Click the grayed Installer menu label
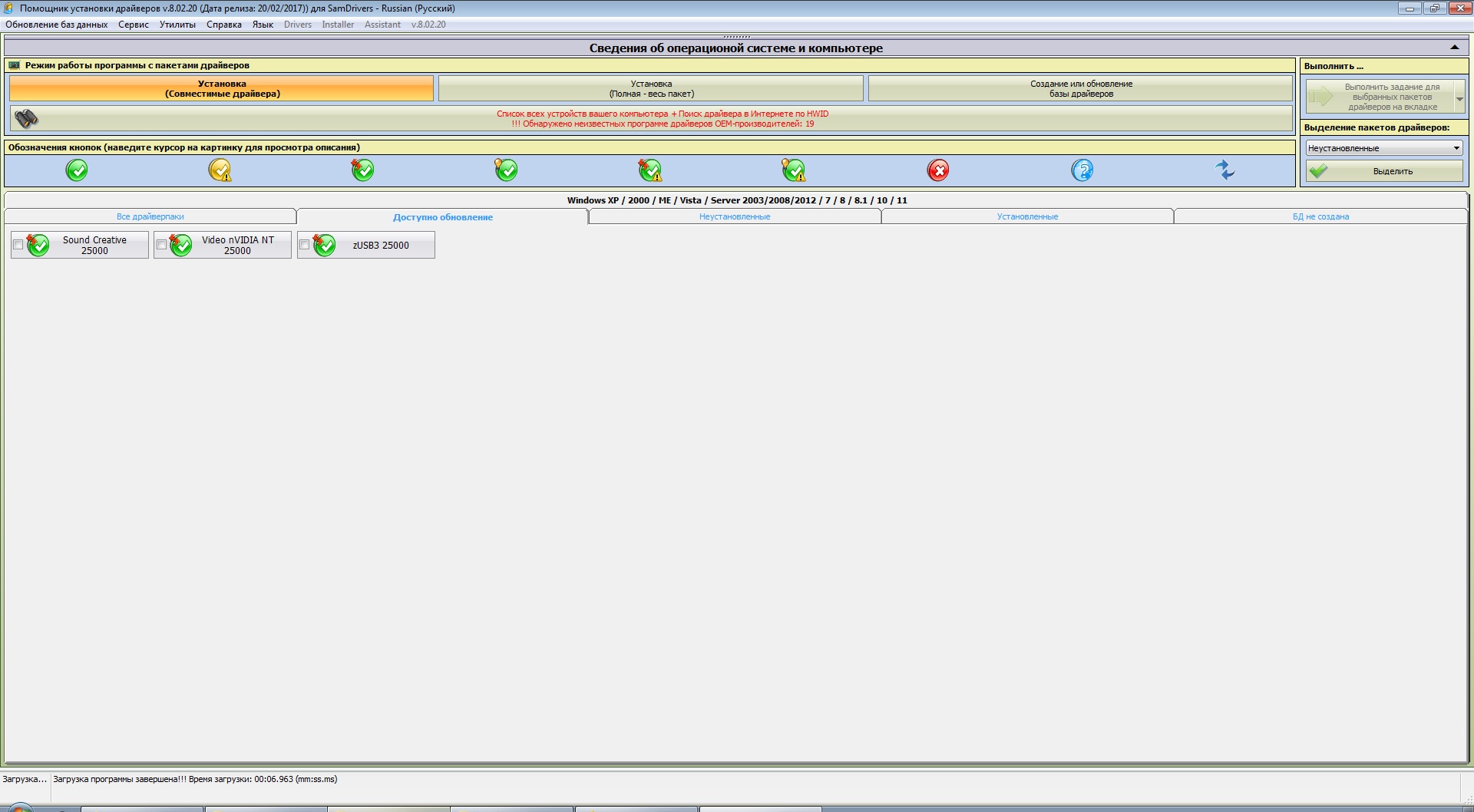 (338, 25)
